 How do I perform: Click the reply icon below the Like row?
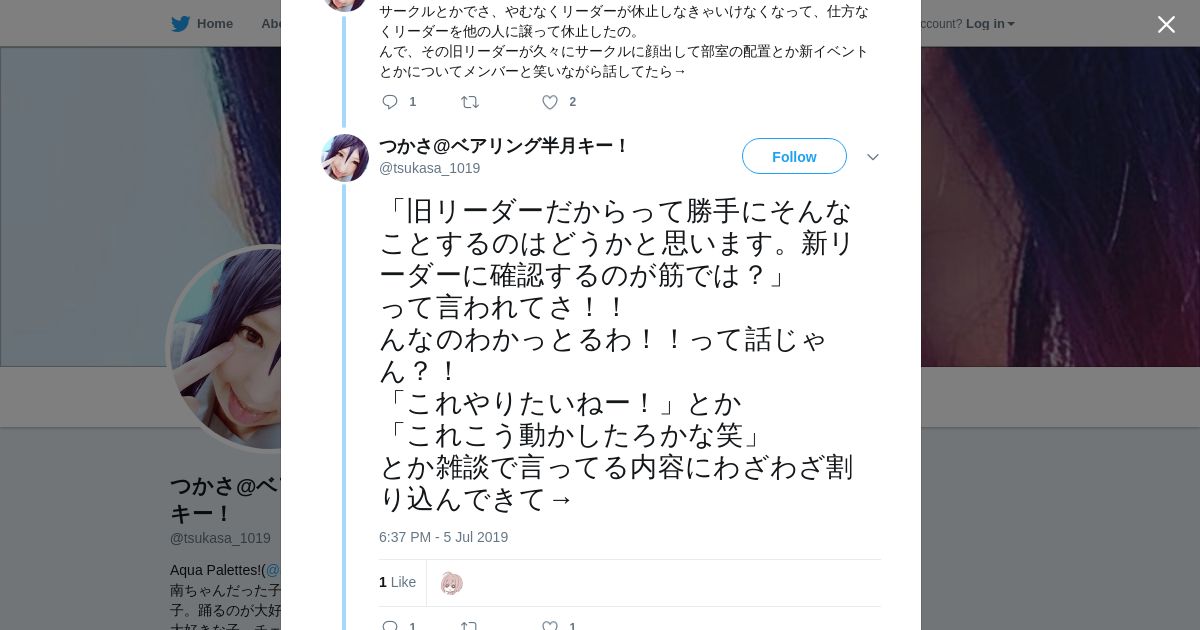click(x=390, y=625)
